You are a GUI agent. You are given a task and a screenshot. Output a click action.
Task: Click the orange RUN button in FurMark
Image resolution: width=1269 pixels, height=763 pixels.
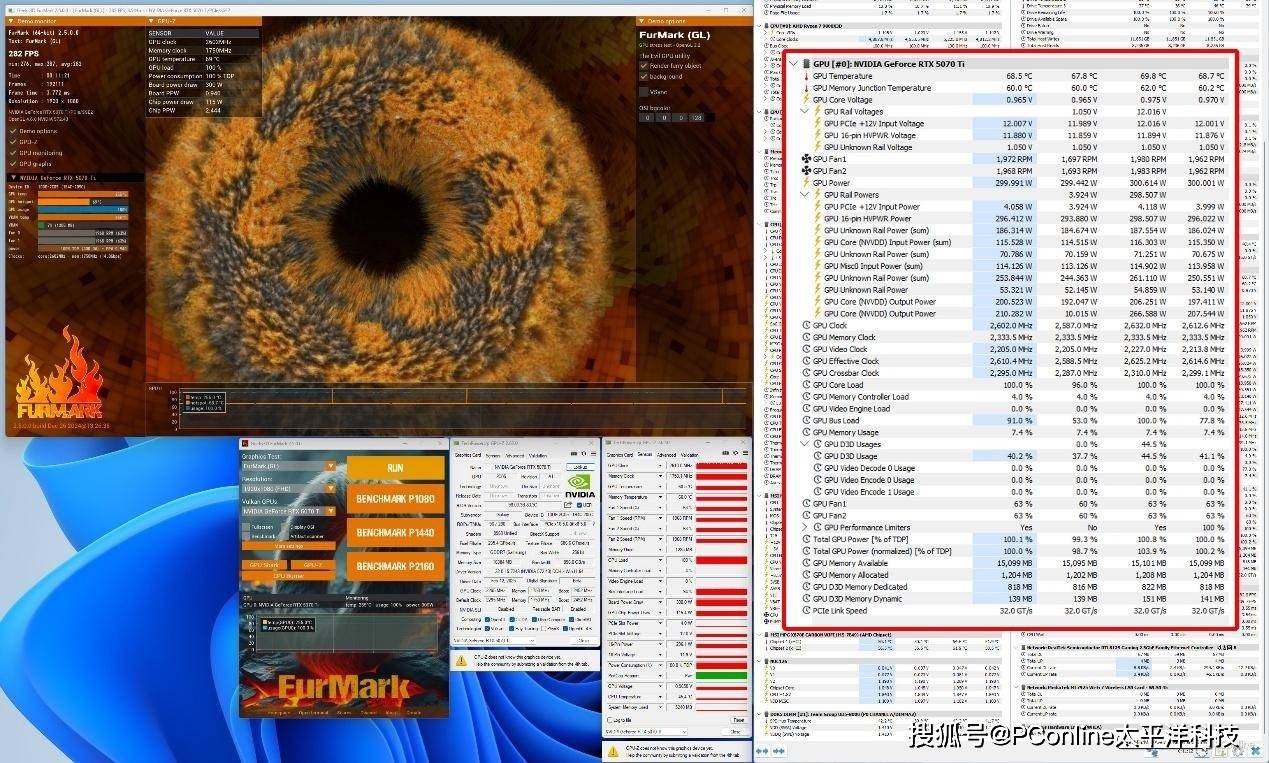(x=395, y=467)
